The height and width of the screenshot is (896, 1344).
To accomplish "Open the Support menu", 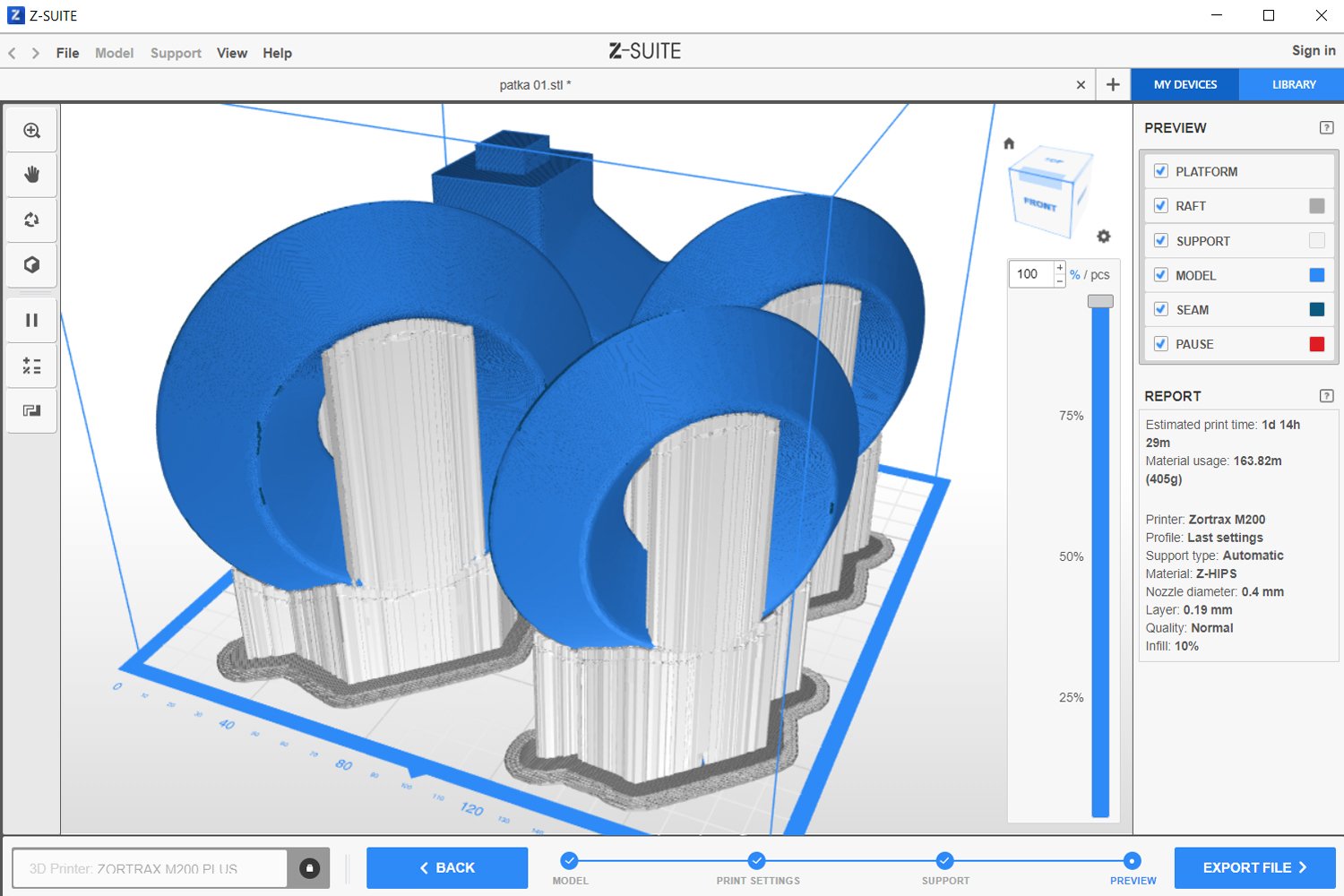I will tap(176, 53).
